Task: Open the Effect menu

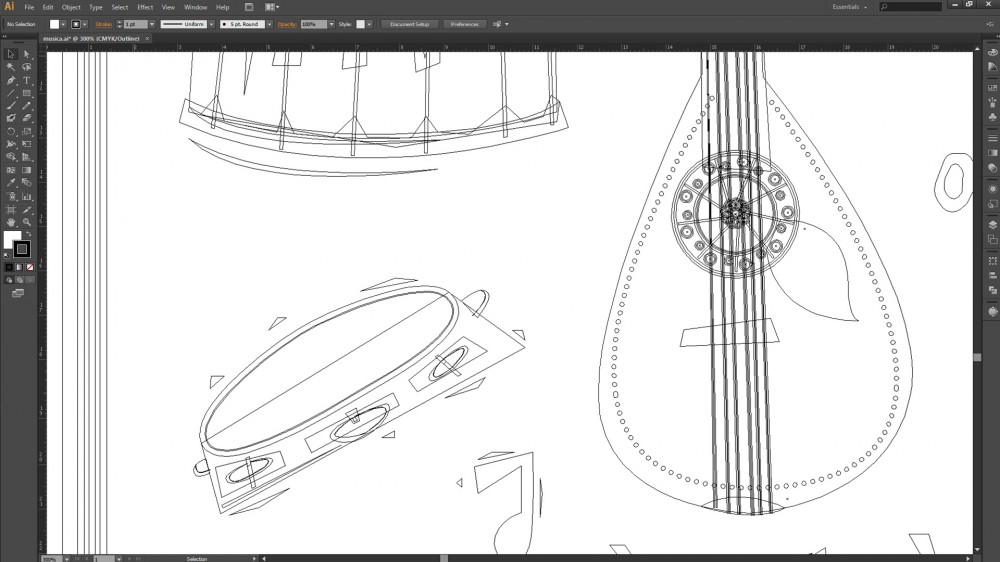Action: 145,7
